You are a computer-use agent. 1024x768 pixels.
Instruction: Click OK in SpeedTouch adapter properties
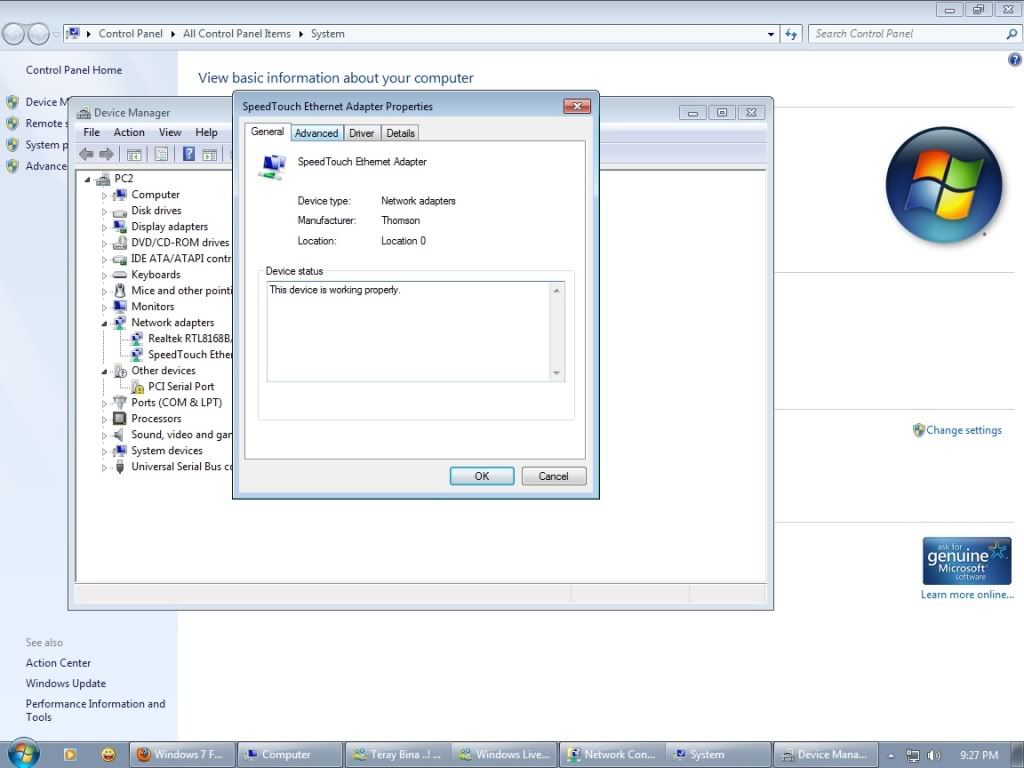(482, 476)
